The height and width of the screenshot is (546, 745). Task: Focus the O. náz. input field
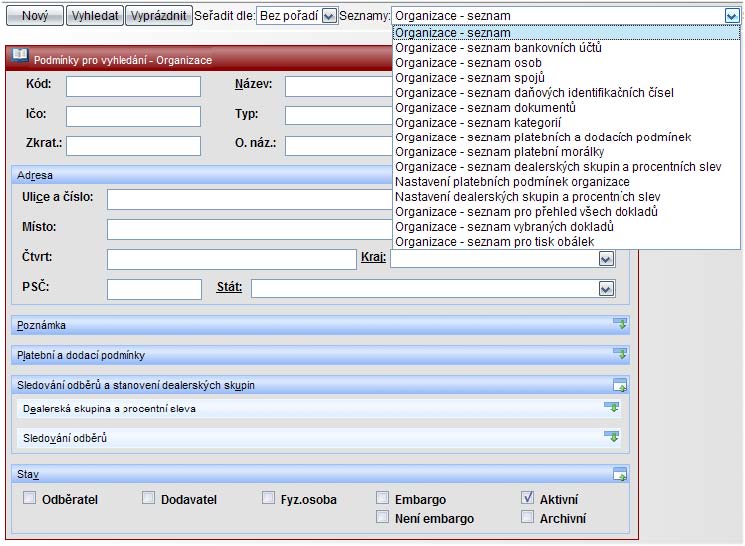click(x=339, y=146)
